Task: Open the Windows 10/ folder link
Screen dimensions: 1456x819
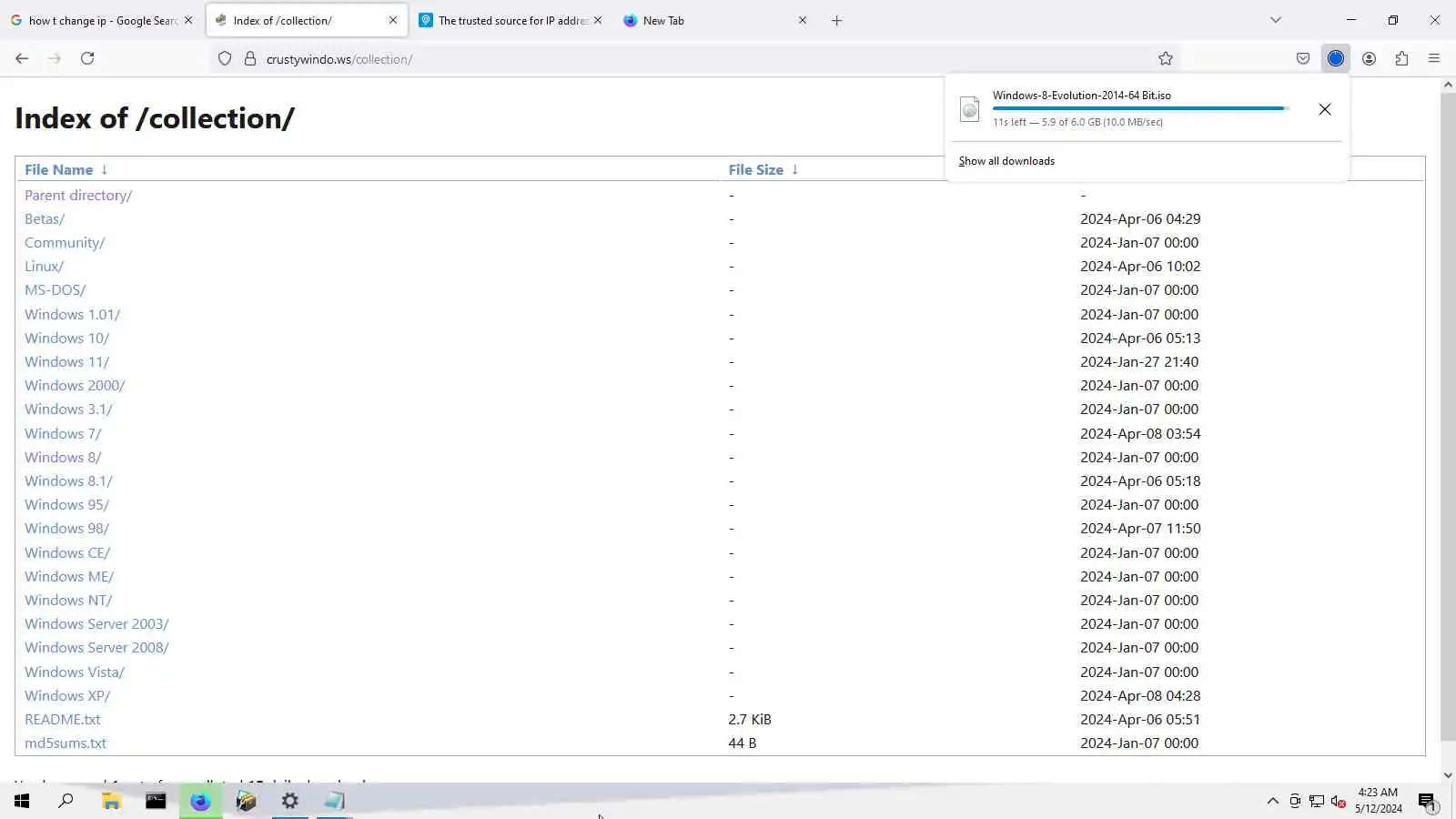Action: tap(66, 338)
